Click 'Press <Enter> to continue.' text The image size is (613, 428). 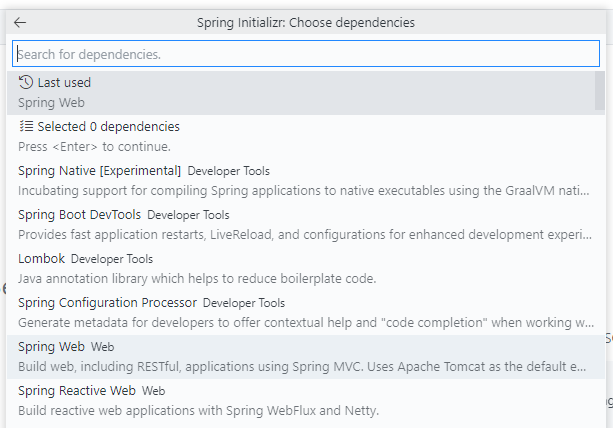pos(94,147)
